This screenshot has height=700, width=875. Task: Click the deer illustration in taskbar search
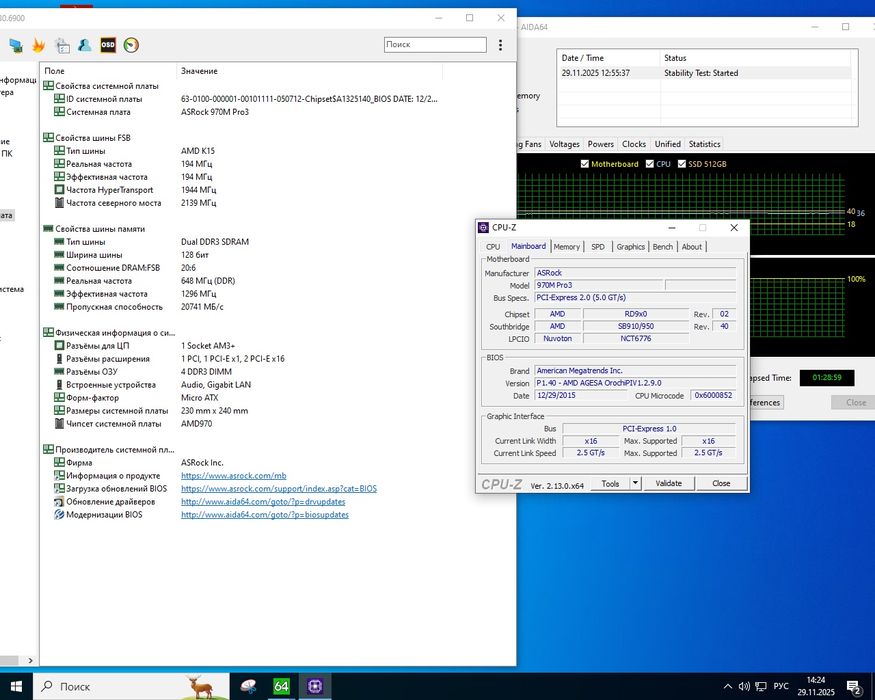(199, 686)
